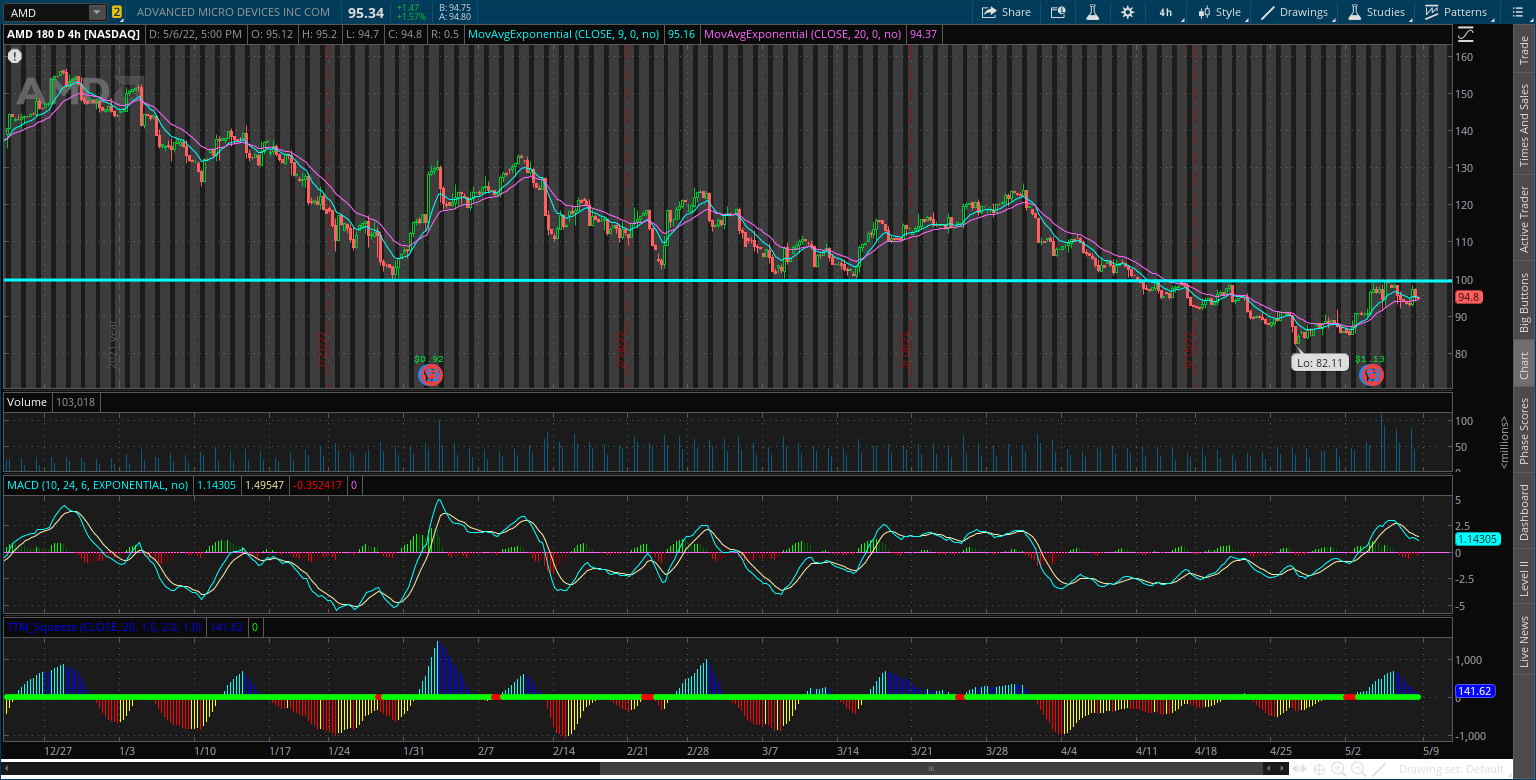The width and height of the screenshot is (1536, 780).
Task: Open the Active Trader side tab
Action: [1523, 219]
